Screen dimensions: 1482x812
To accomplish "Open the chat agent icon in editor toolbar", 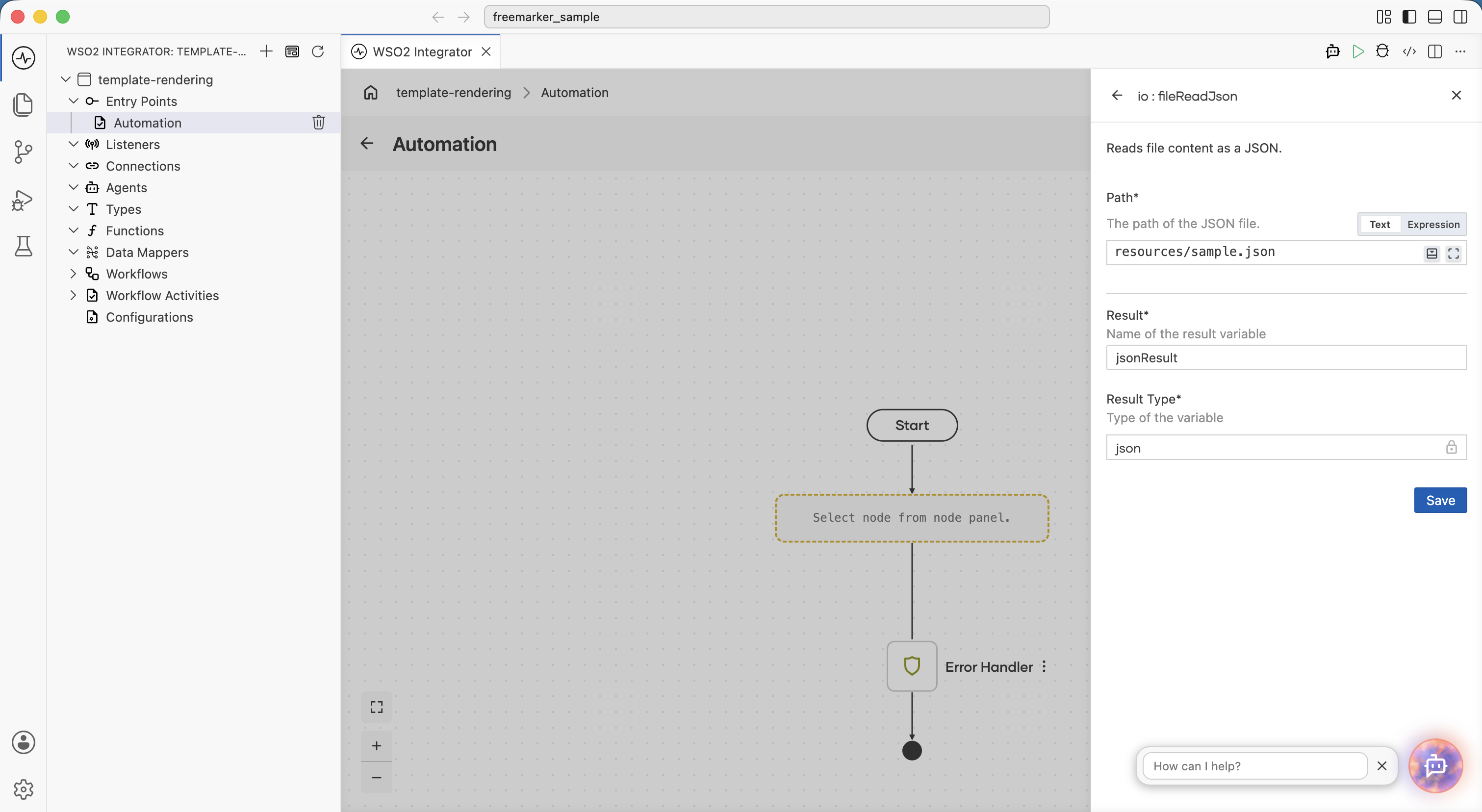I will (x=1332, y=51).
